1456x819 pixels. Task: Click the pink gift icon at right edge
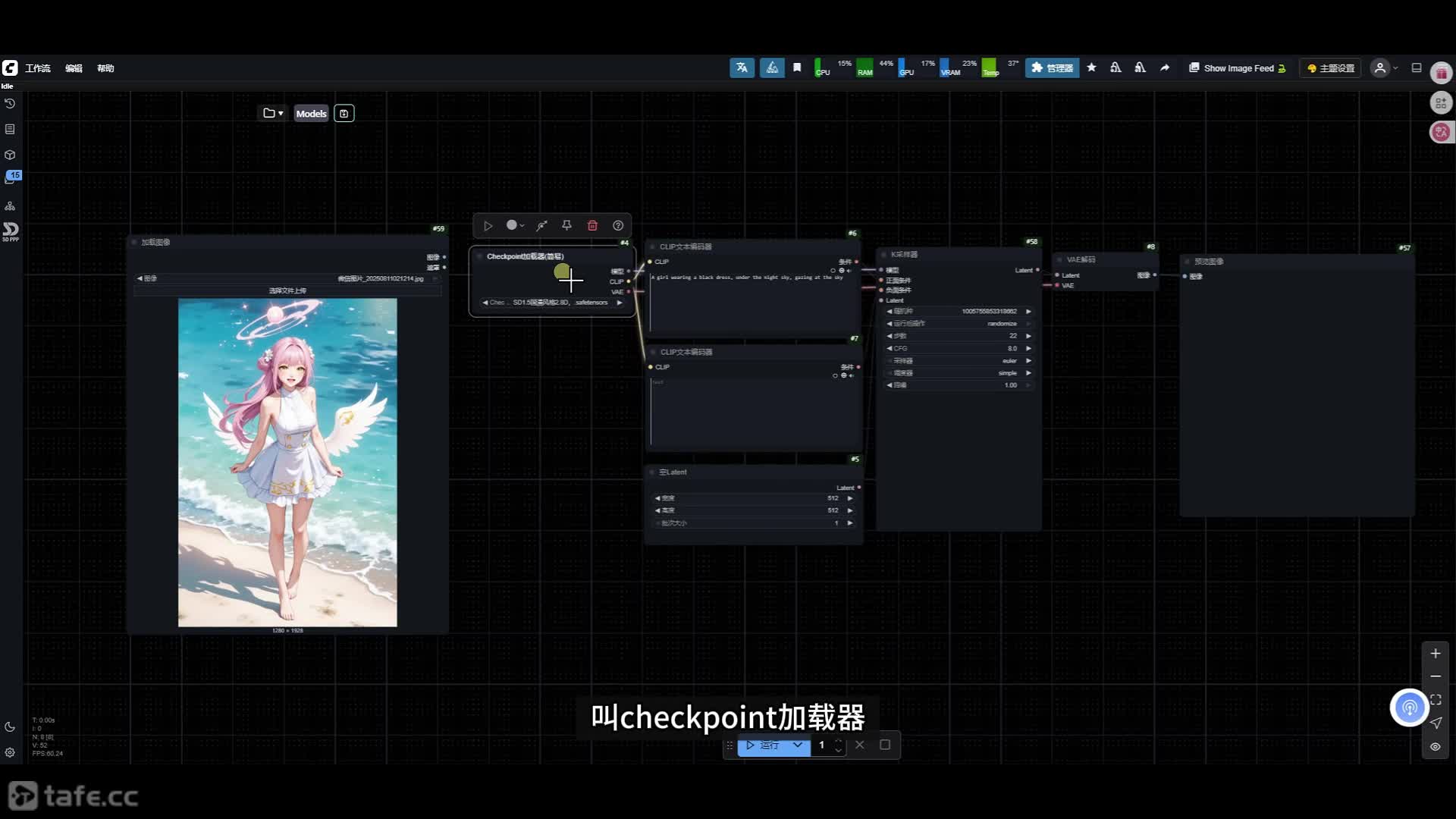click(x=1442, y=73)
